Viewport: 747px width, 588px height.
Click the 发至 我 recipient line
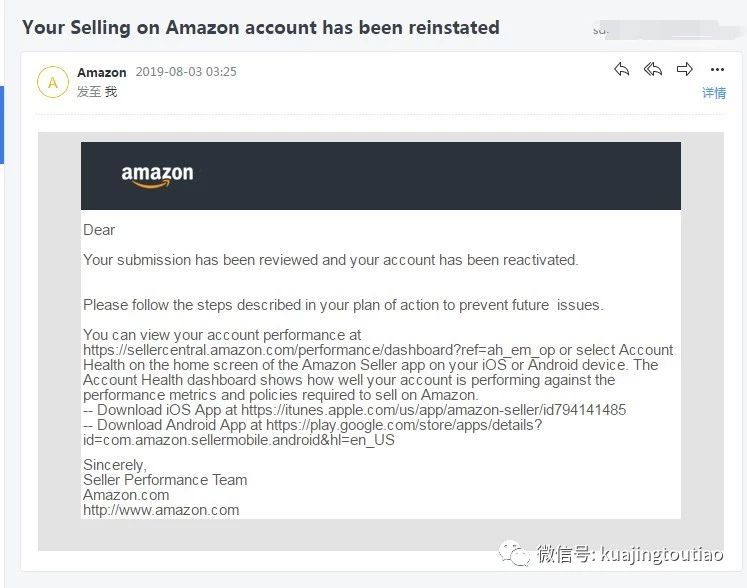[x=97, y=91]
